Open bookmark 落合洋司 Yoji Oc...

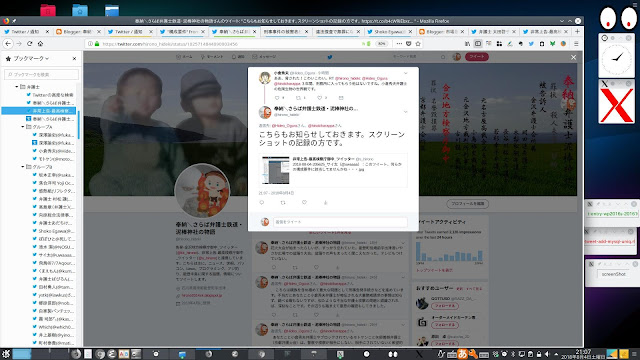tap(53, 183)
